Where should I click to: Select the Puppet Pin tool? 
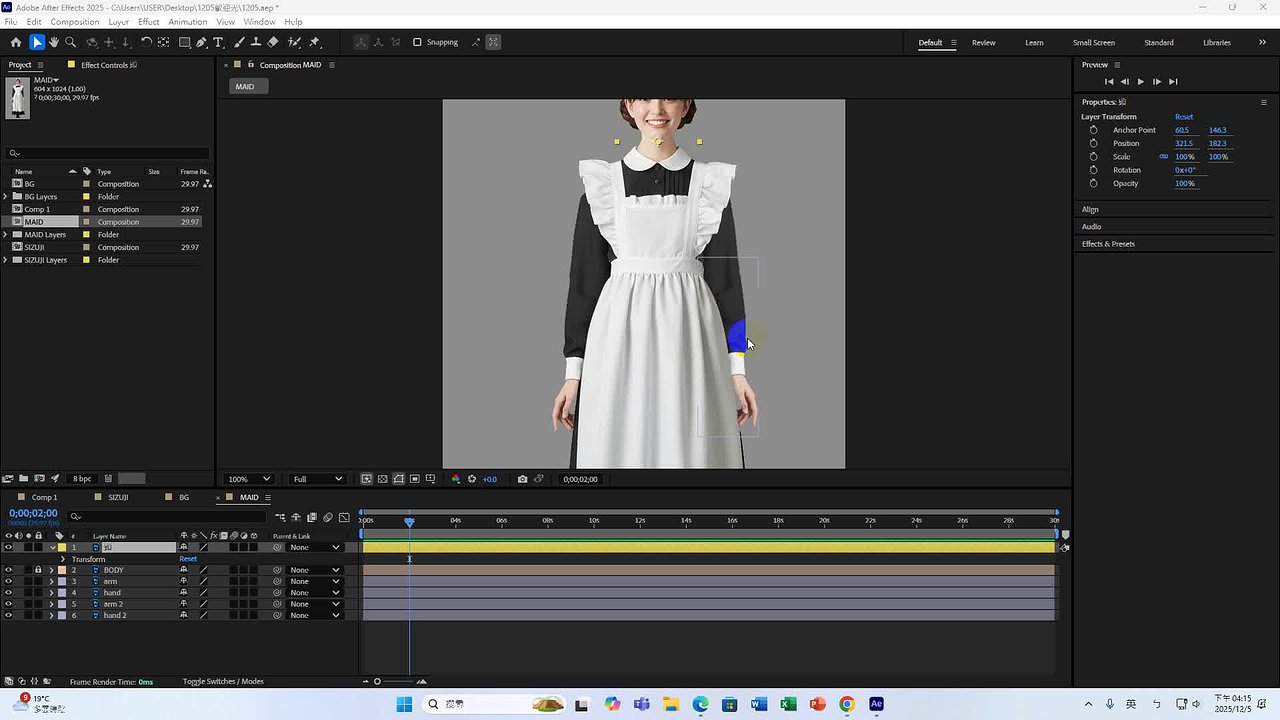pyautogui.click(x=314, y=42)
